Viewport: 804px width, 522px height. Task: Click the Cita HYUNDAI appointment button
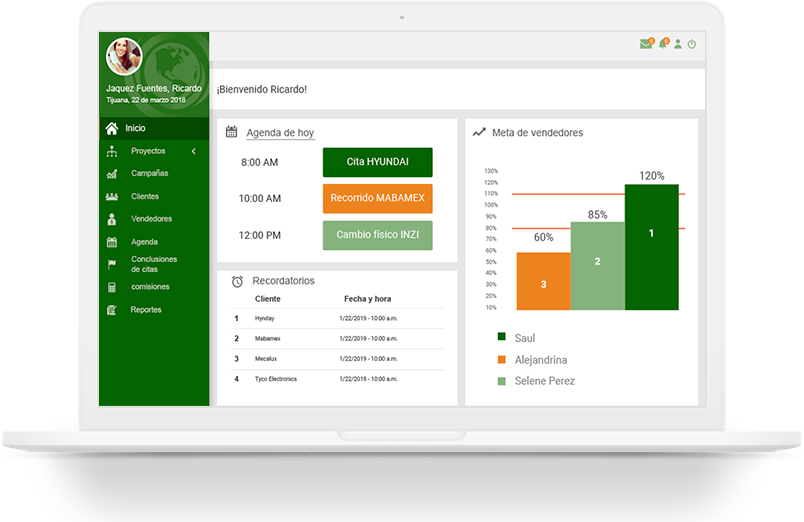377,162
